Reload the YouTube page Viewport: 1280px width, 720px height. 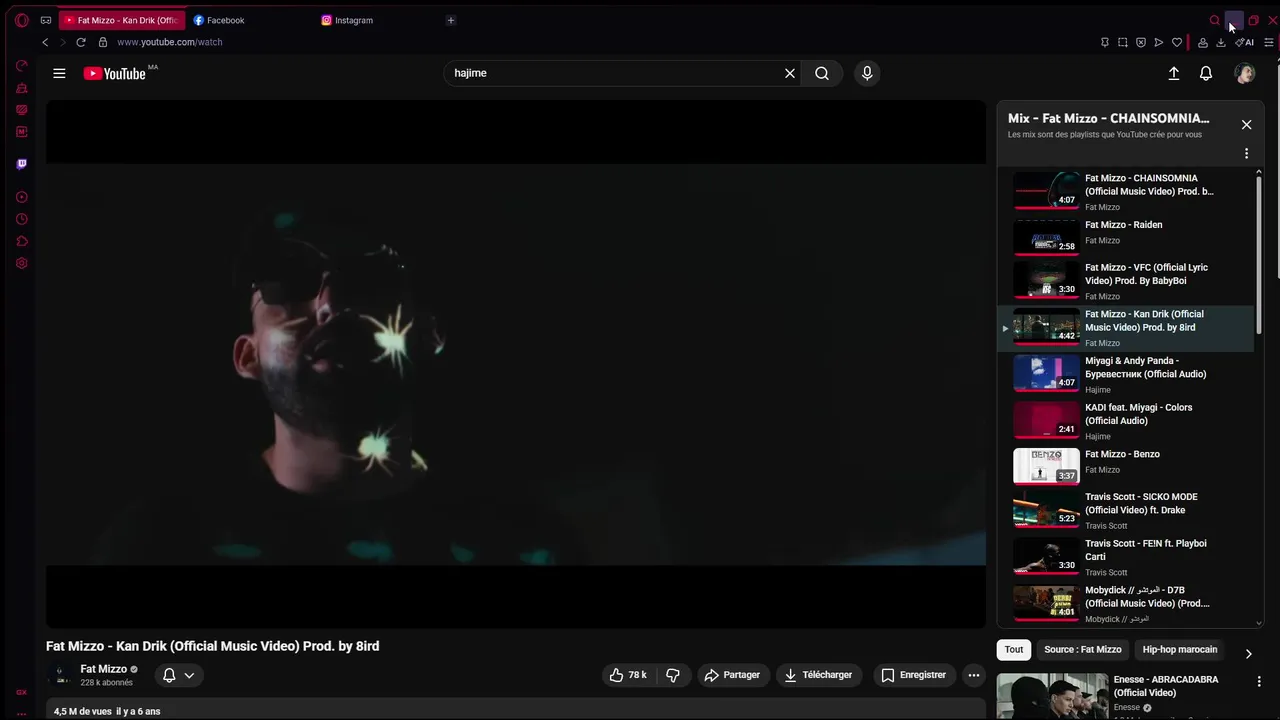point(81,42)
